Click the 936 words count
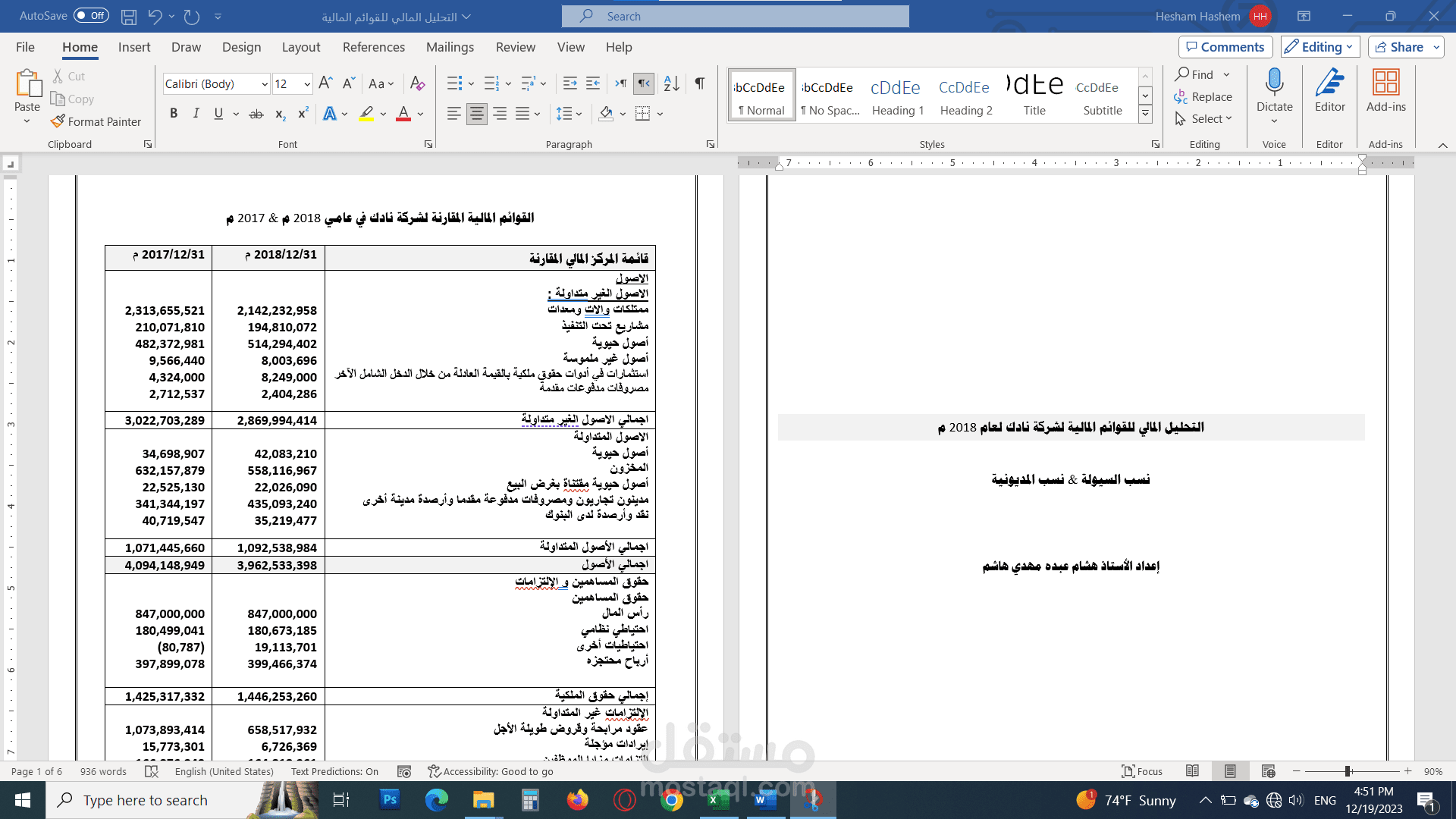 [x=103, y=771]
